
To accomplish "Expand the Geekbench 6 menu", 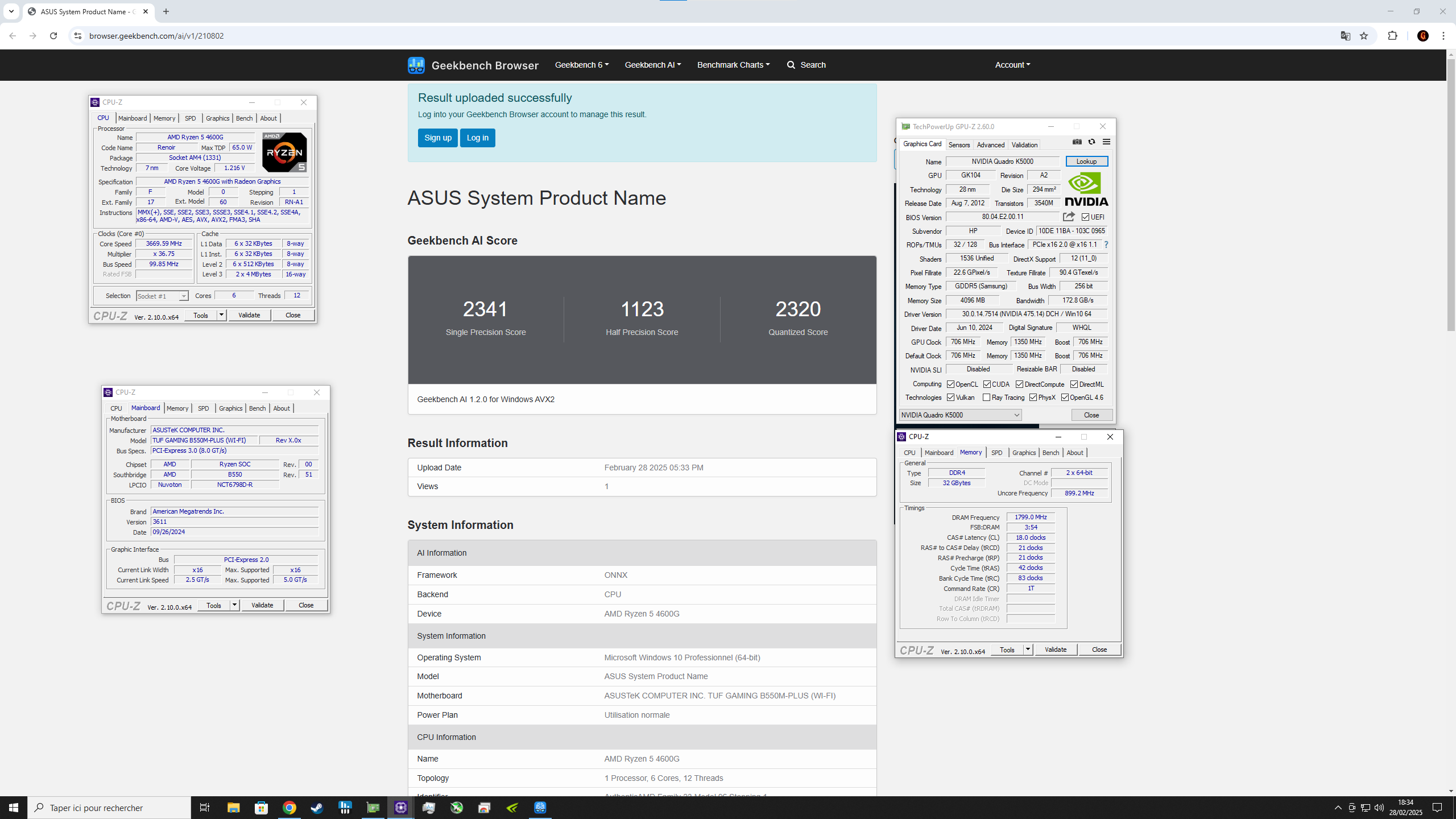I will click(581, 65).
